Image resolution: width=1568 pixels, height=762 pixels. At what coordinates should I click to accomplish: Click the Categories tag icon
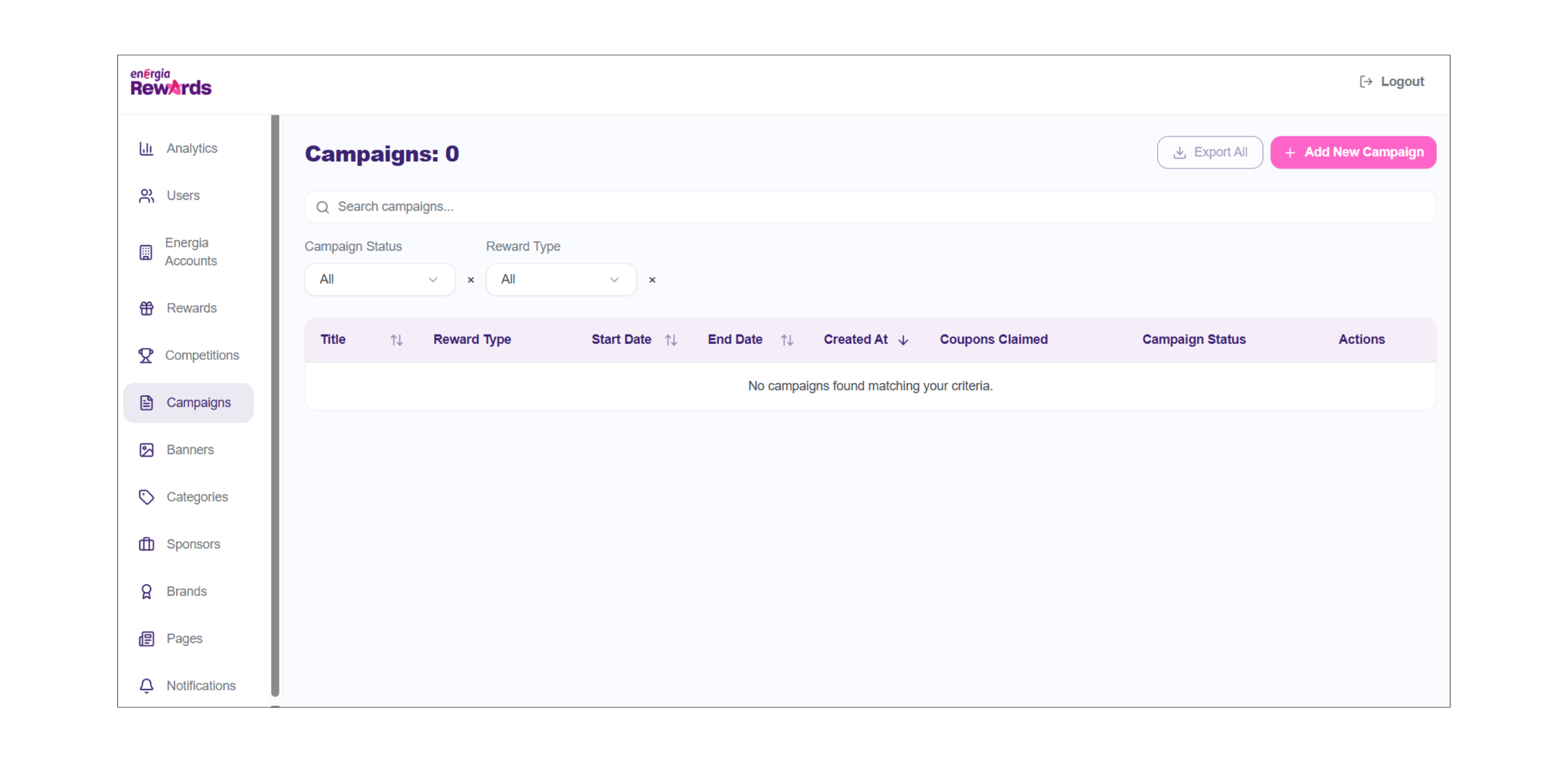146,497
